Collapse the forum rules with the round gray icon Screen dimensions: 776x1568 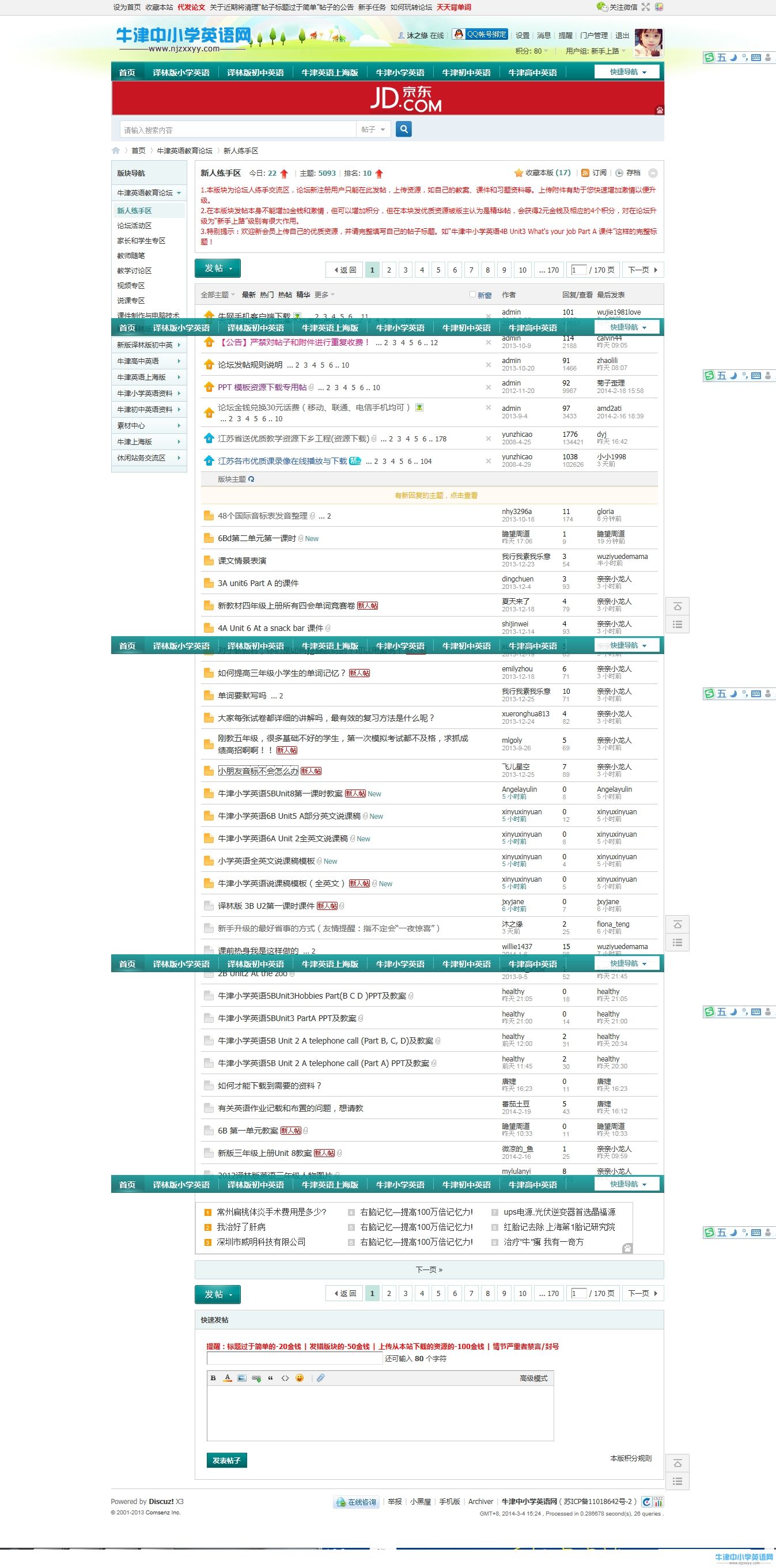pyautogui.click(x=653, y=173)
